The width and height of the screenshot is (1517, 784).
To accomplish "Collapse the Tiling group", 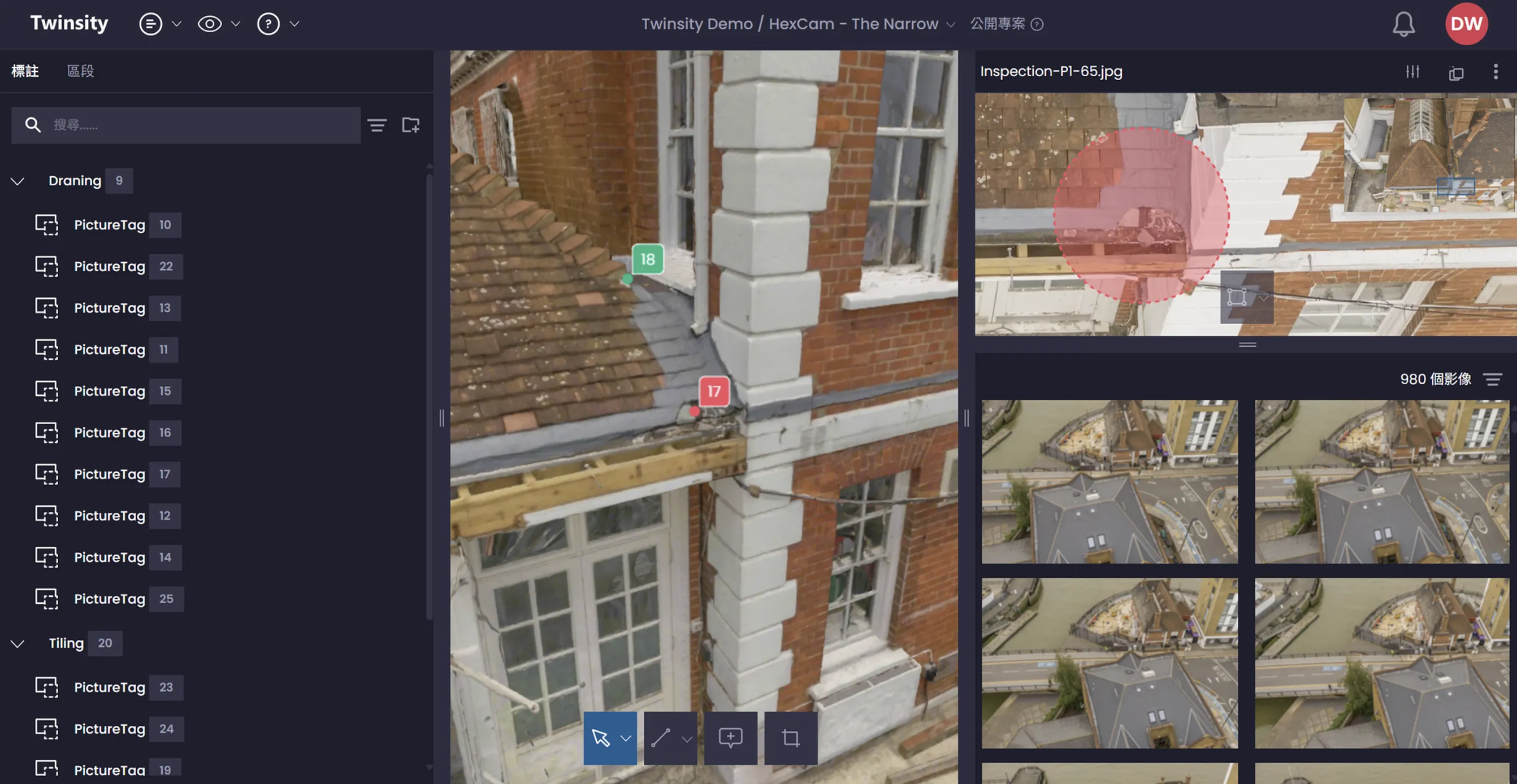I will (18, 643).
